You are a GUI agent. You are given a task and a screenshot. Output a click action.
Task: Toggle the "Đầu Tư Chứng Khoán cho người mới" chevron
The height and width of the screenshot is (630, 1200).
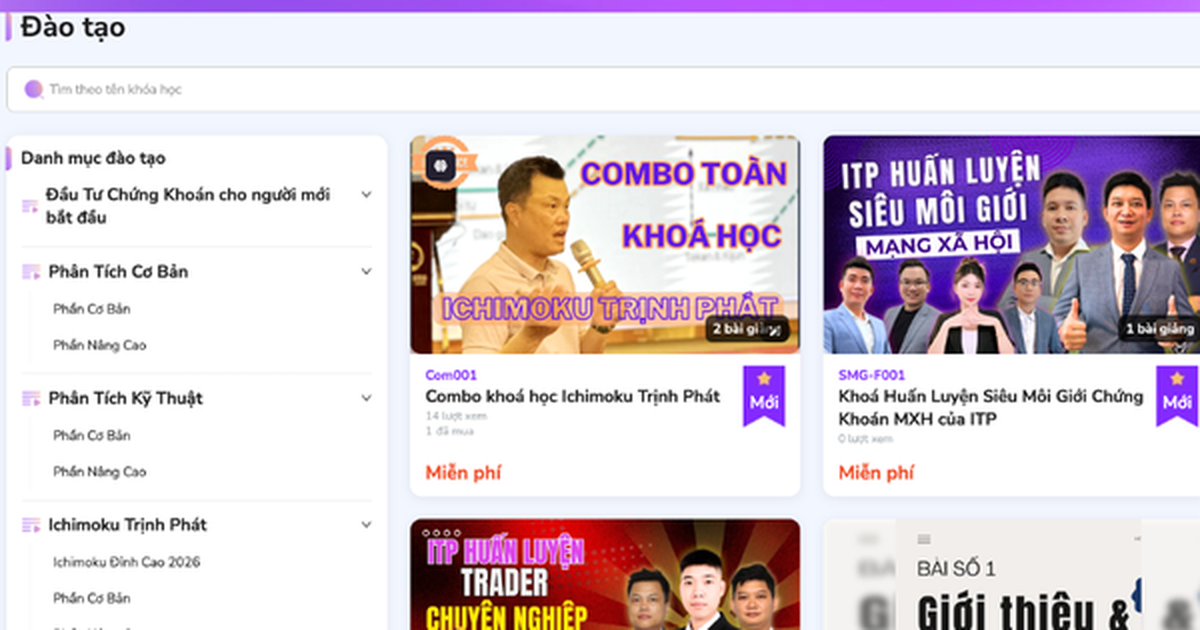365,194
